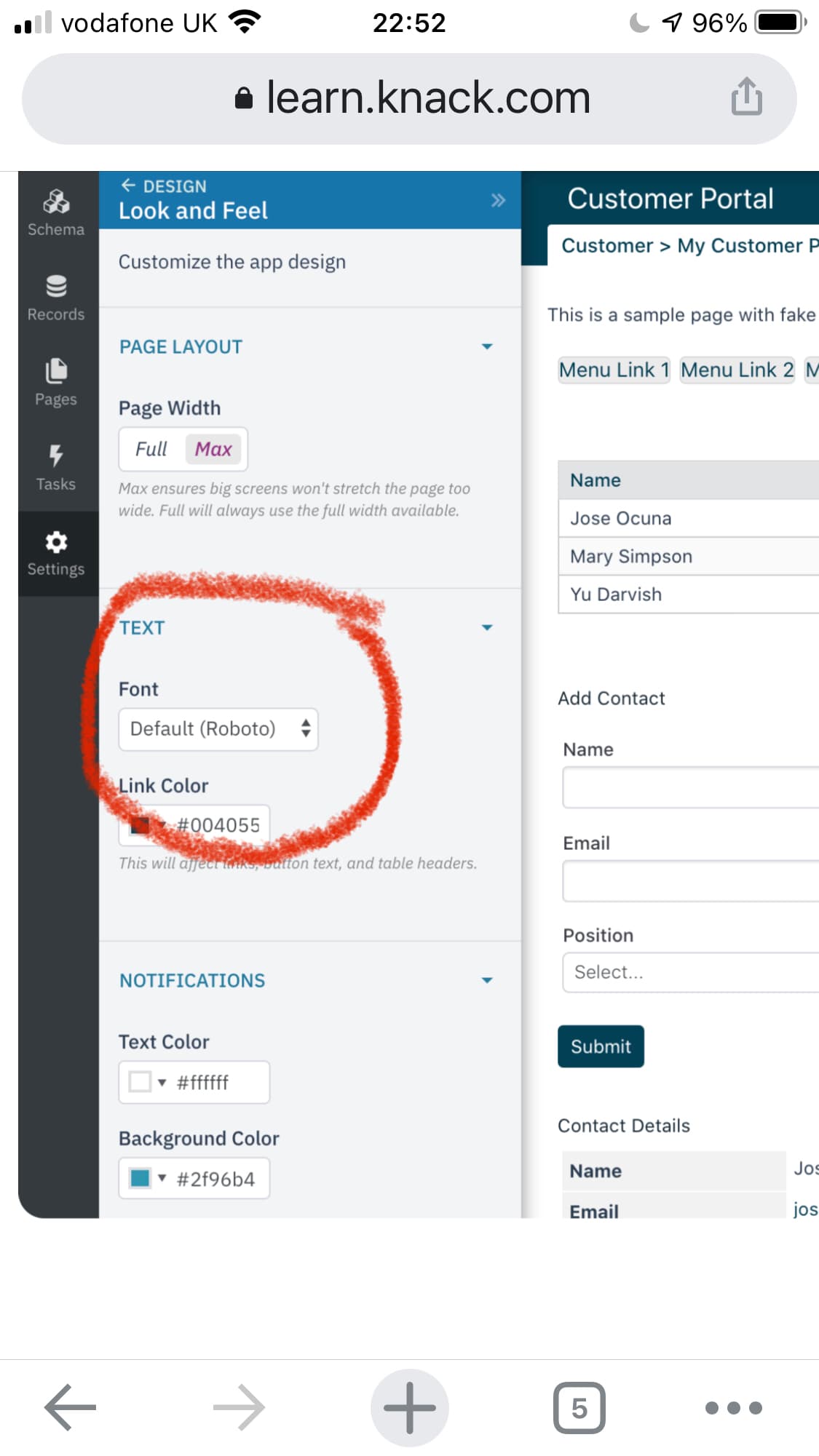Image resolution: width=819 pixels, height=1456 pixels.
Task: Click Menu Link 1 in preview
Action: click(x=614, y=370)
